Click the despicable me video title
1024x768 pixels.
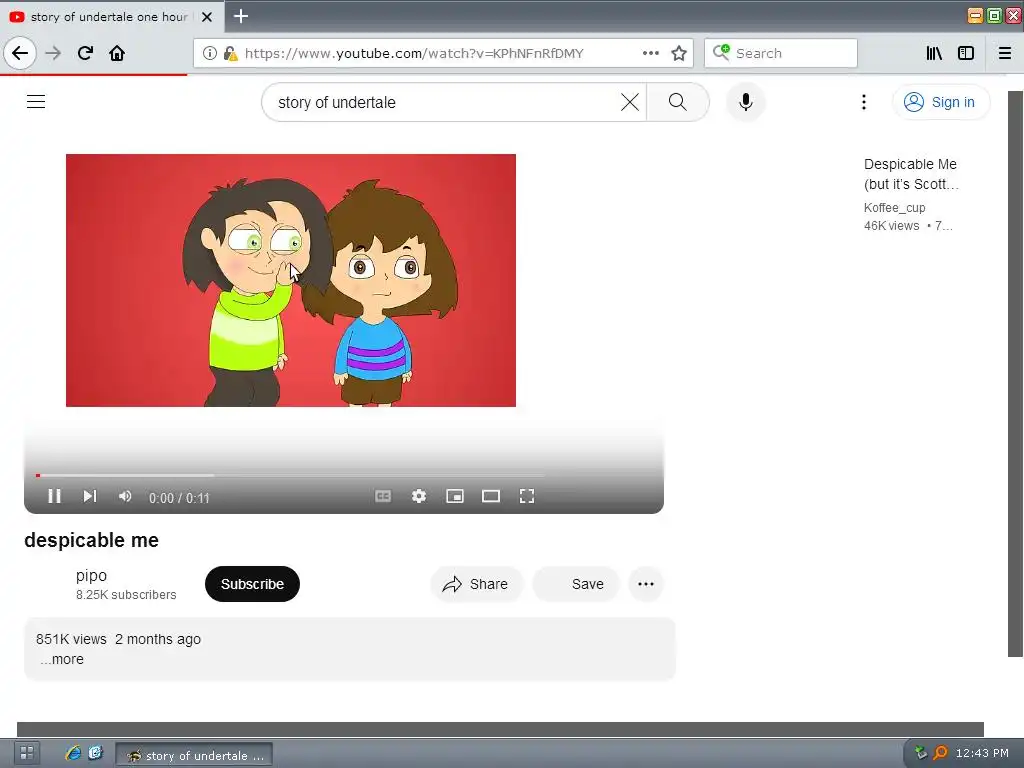(91, 540)
